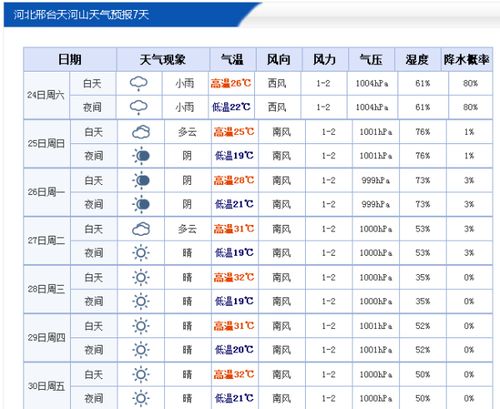The height and width of the screenshot is (409, 500).
Task: Click the sunny icon for 30日 夜间
Action: tap(141, 398)
